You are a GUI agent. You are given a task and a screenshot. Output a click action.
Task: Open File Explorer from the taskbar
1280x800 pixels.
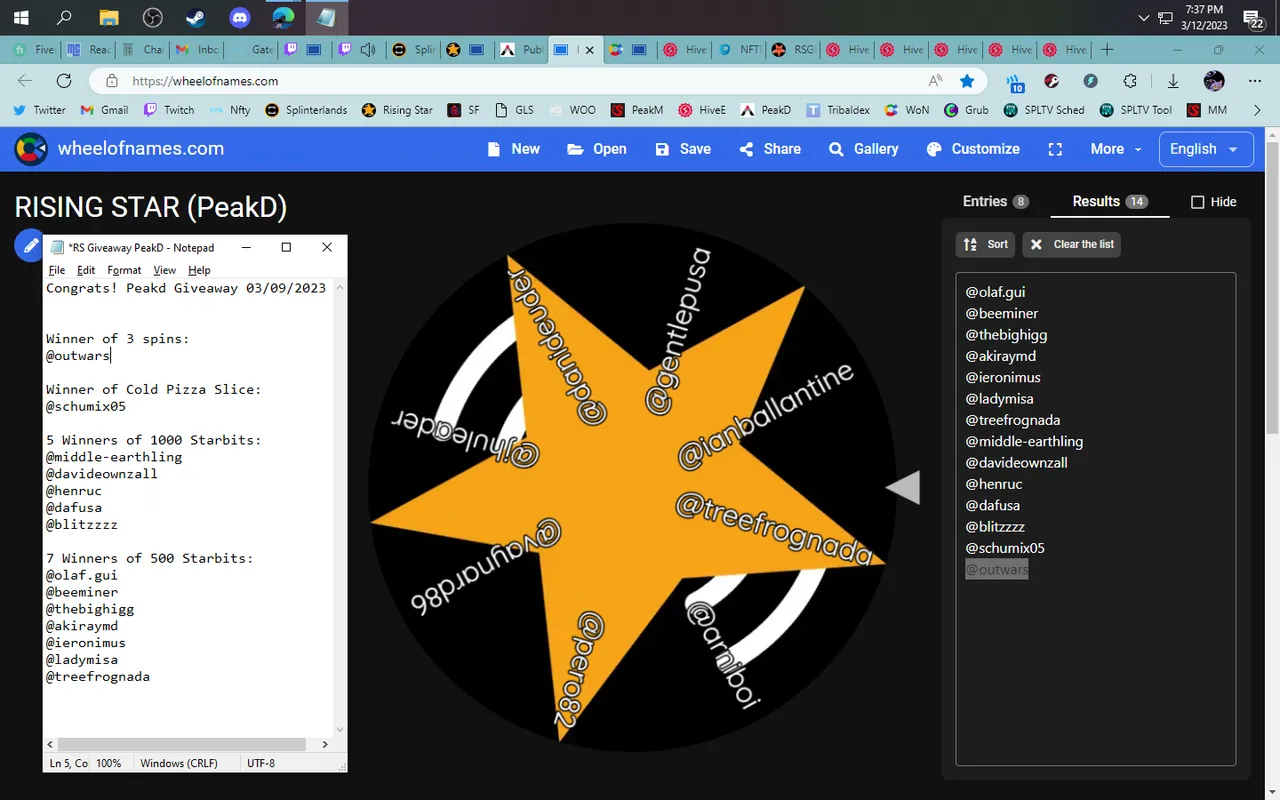[x=108, y=17]
